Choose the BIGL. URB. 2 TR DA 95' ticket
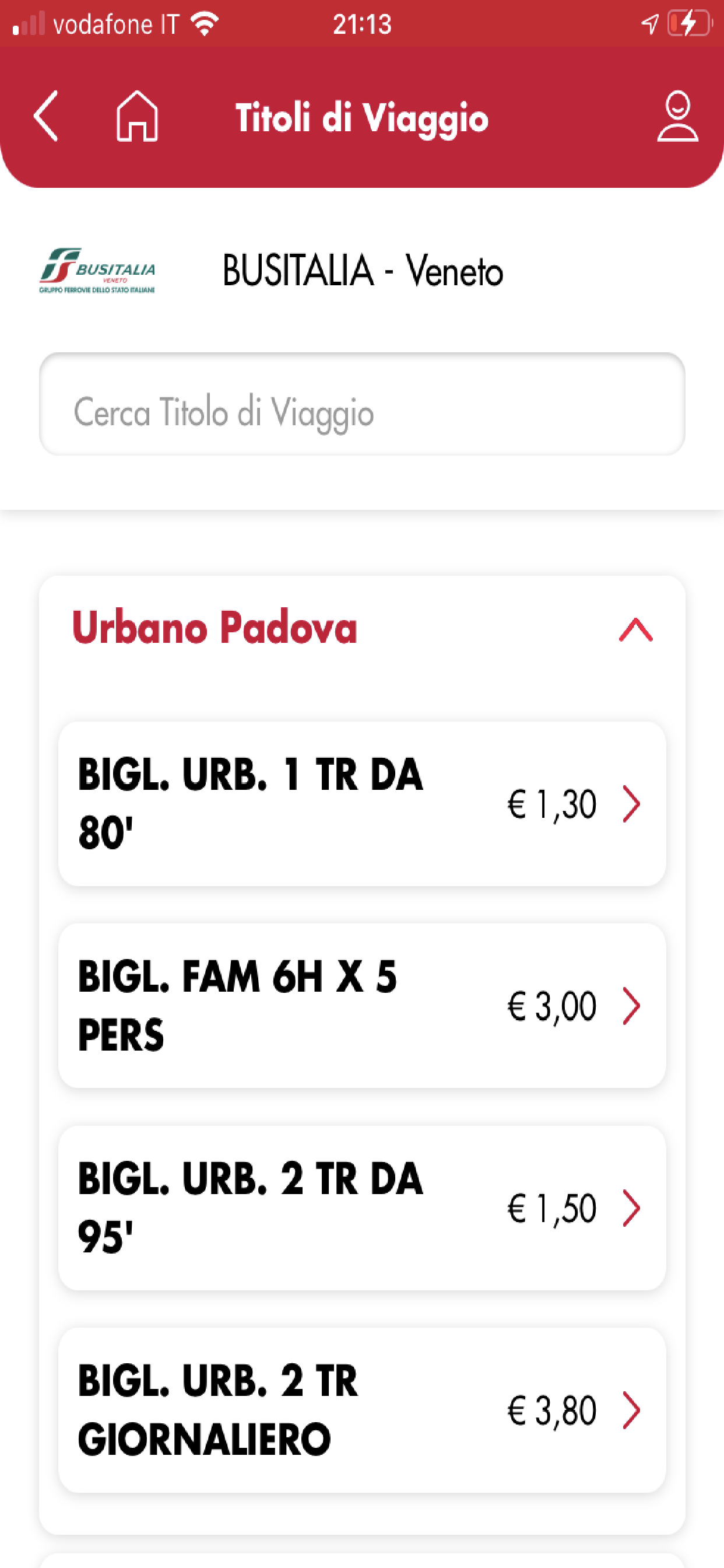Screen dimensions: 724x1568 [251, 1207]
